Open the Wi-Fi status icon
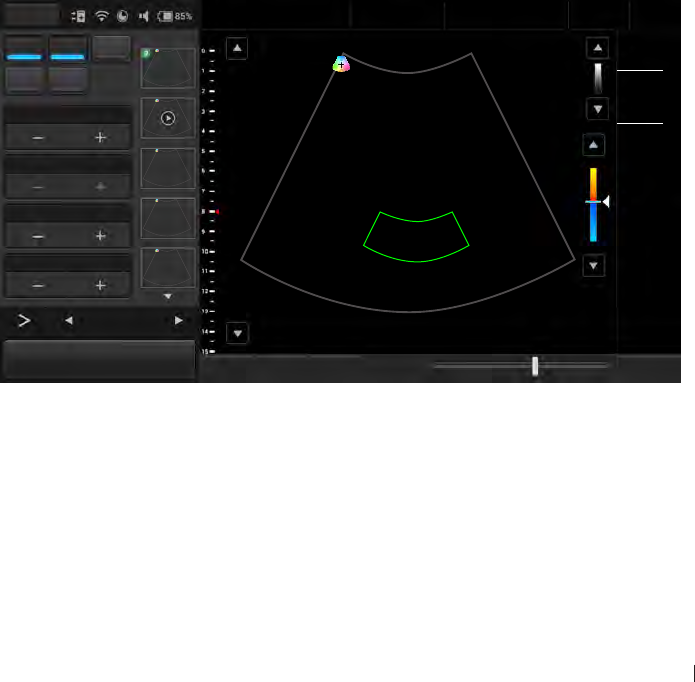Screen dimensions: 695x682 pyautogui.click(x=102, y=16)
